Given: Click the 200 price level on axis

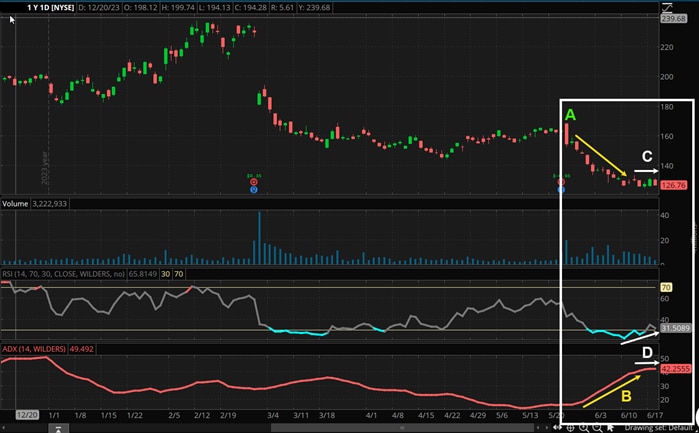Looking at the screenshot, I should point(667,77).
